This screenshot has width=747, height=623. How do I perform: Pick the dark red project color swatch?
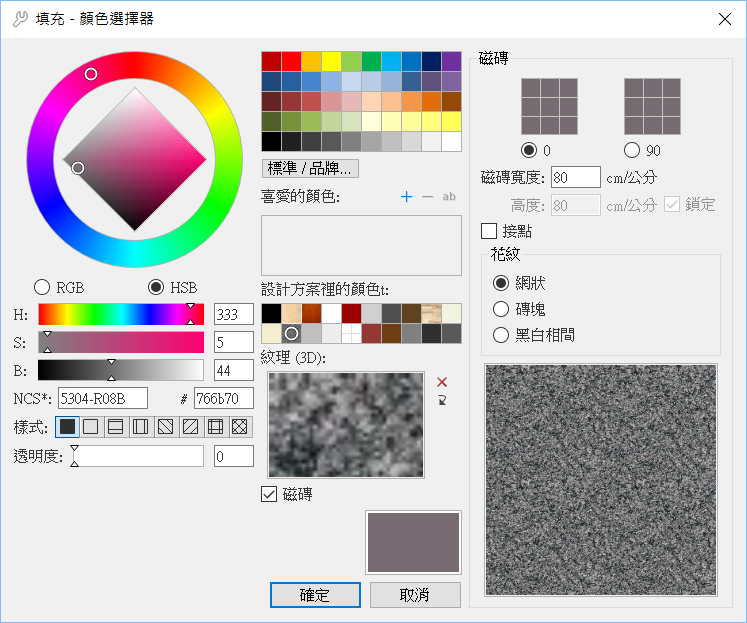[x=351, y=313]
